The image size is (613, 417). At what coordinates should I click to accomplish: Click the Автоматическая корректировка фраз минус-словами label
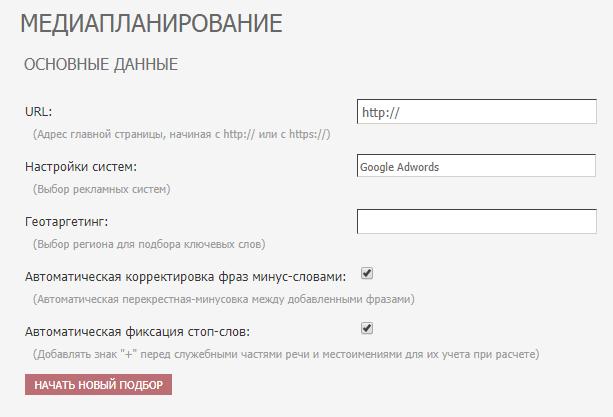186,277
